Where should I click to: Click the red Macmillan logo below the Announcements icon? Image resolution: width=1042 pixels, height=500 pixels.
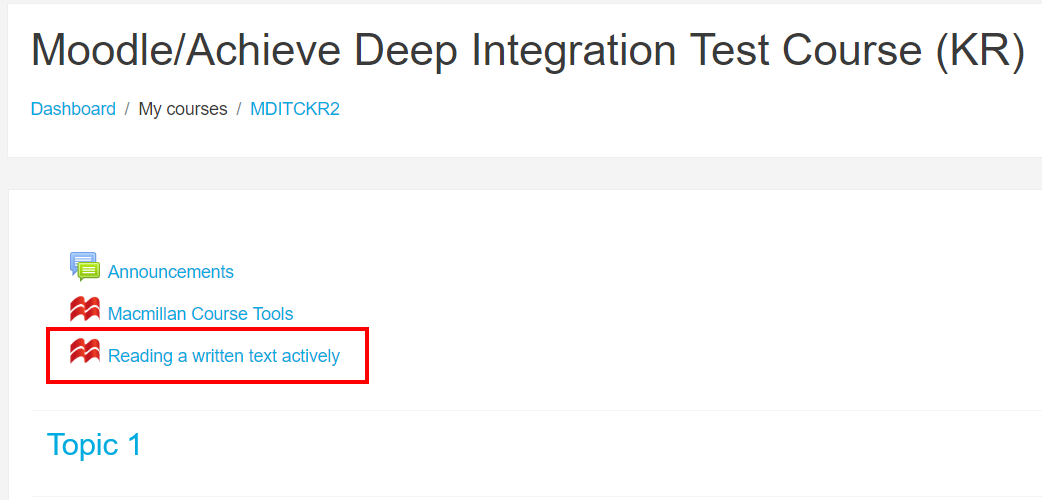click(84, 310)
